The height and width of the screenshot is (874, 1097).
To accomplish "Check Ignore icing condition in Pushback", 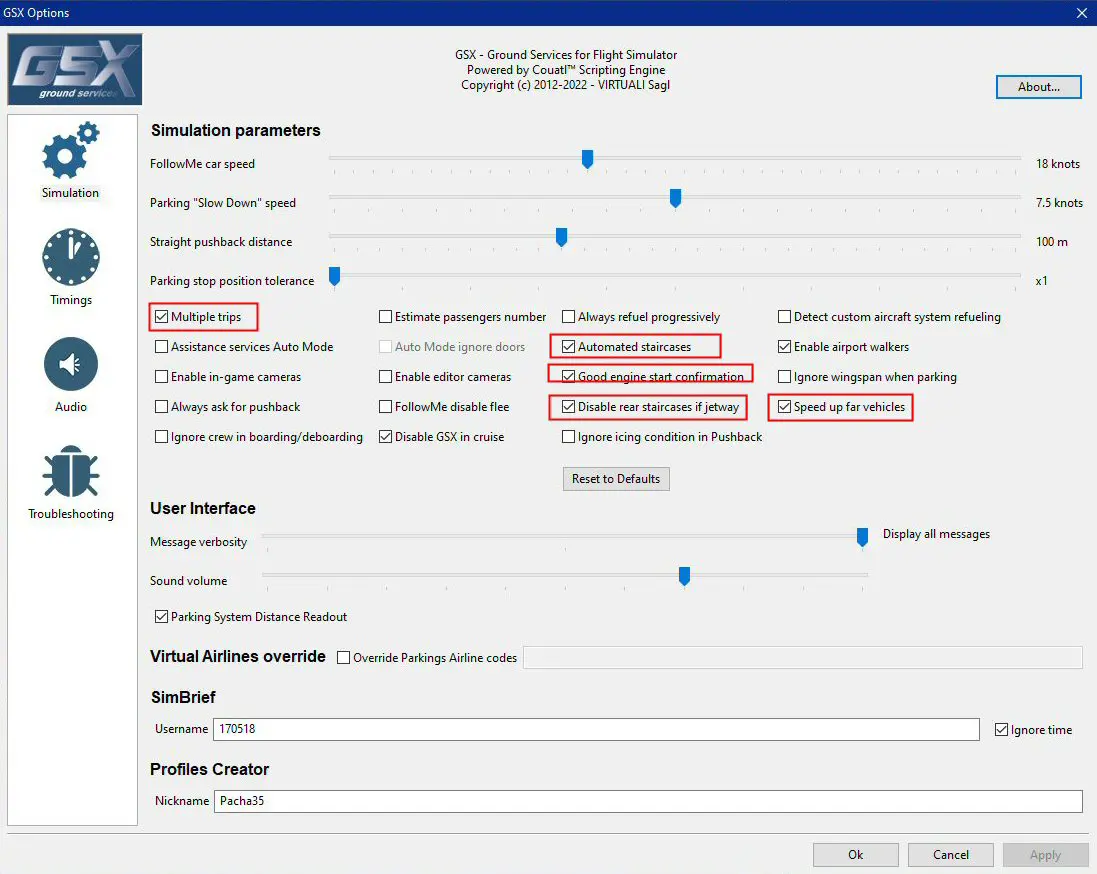I will 569,437.
